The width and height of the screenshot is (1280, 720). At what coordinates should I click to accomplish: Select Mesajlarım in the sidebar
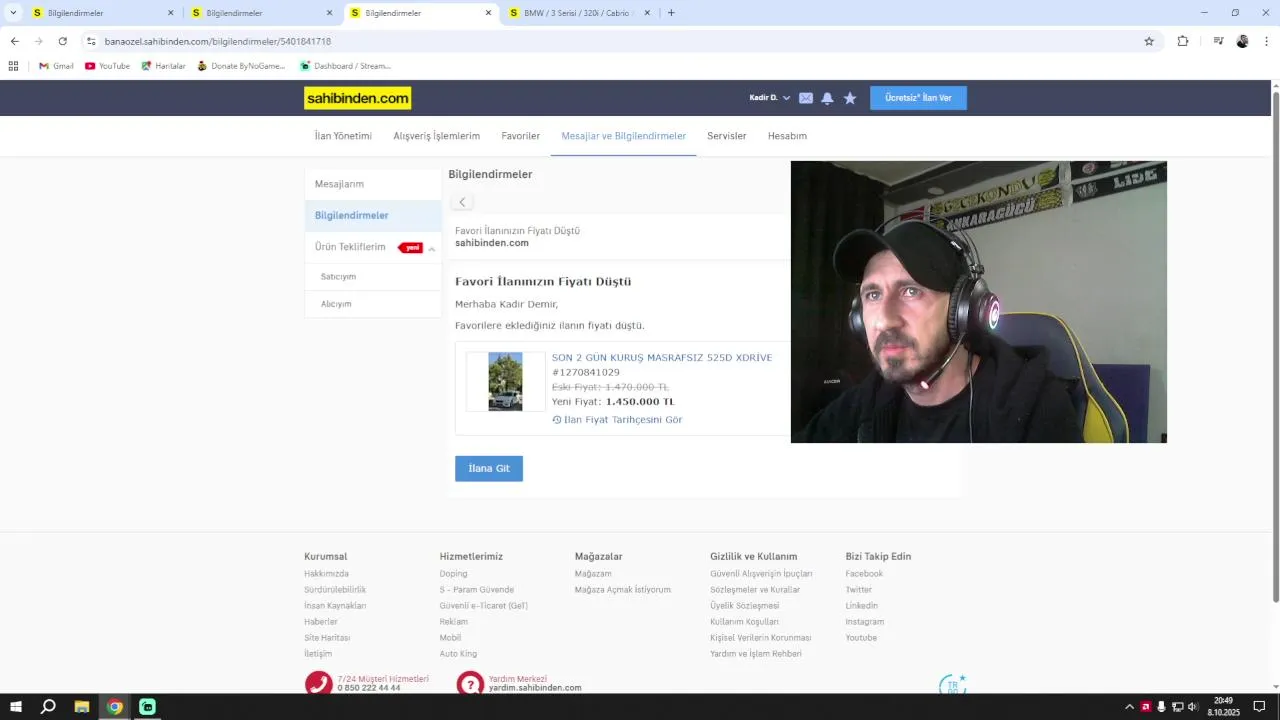coord(373,184)
